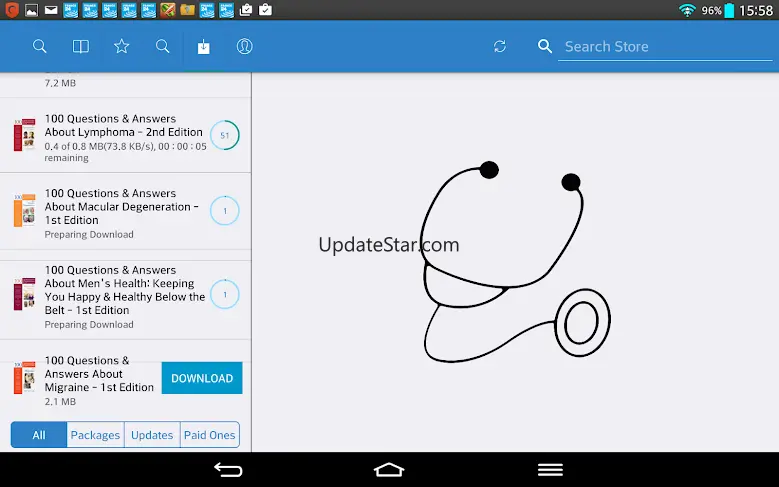Tap the Macular Degeneration progress circle
The height and width of the screenshot is (487, 779).
(x=225, y=211)
